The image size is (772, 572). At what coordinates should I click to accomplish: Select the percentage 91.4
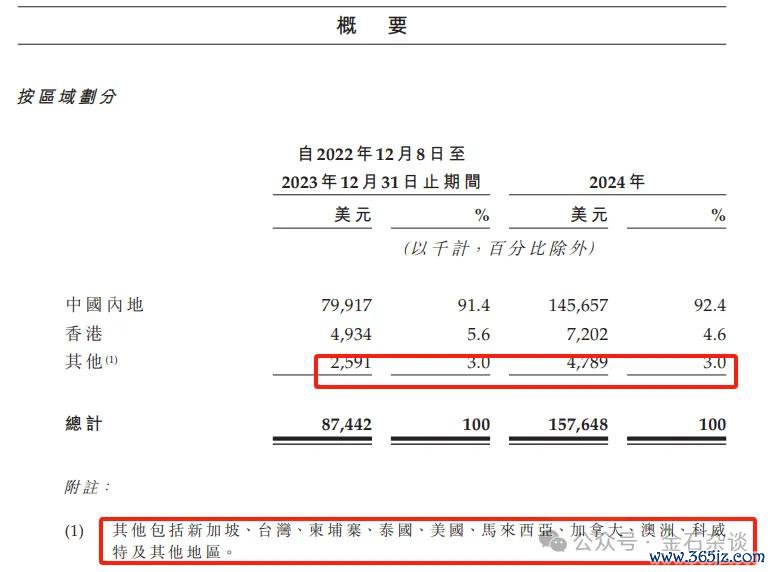pyautogui.click(x=474, y=306)
